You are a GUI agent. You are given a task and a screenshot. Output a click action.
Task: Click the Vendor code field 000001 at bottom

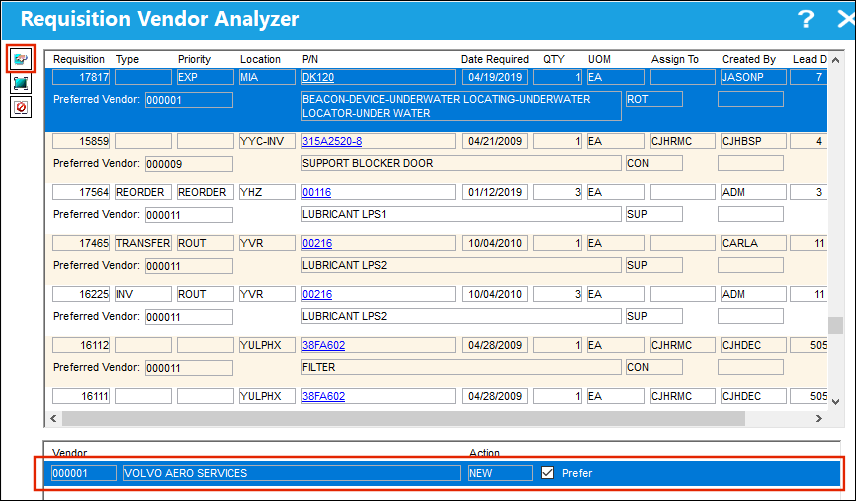[84, 473]
